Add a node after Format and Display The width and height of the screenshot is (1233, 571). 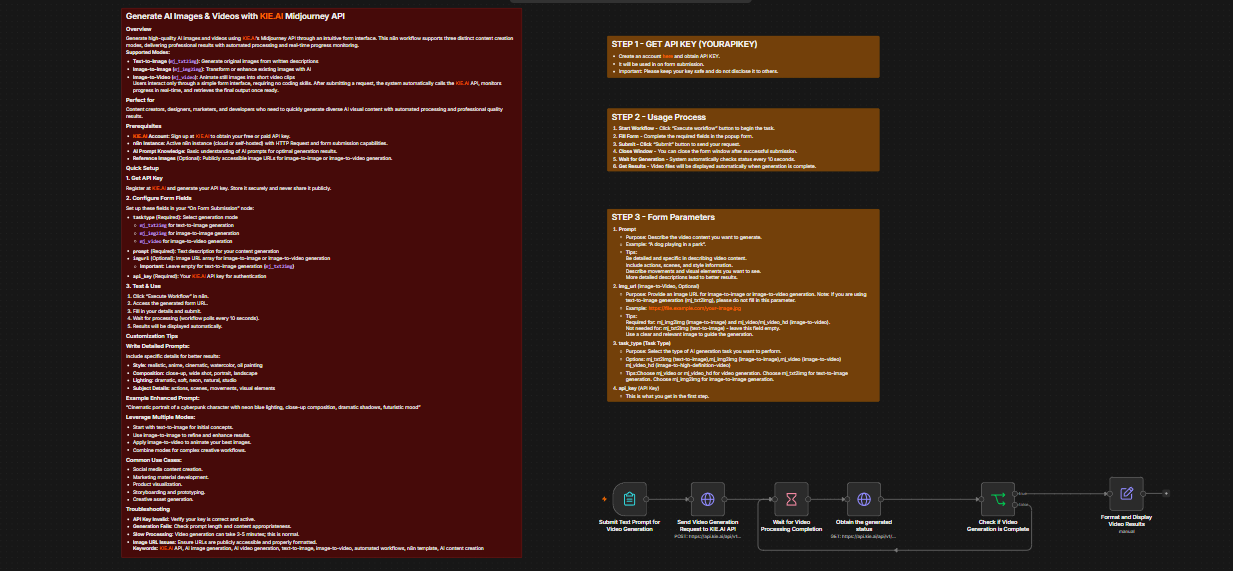[x=1166, y=493]
